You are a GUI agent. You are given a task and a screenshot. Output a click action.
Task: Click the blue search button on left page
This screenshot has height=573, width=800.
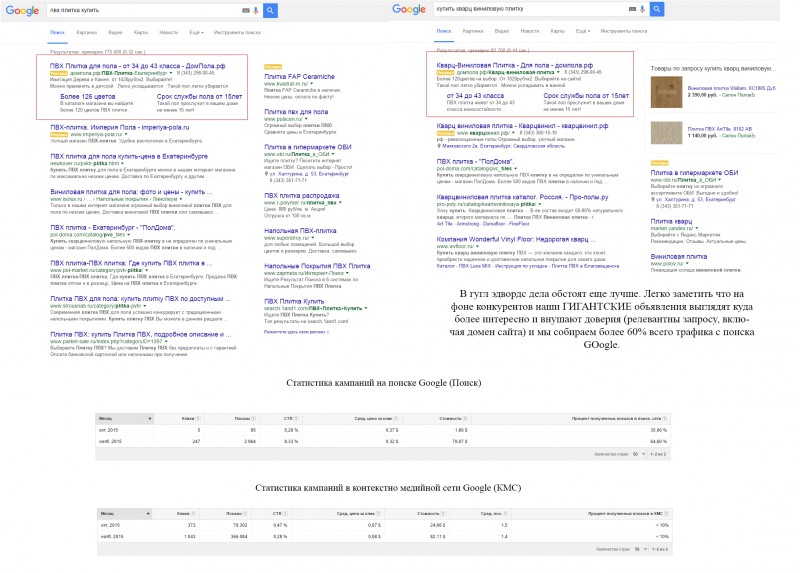coord(270,10)
